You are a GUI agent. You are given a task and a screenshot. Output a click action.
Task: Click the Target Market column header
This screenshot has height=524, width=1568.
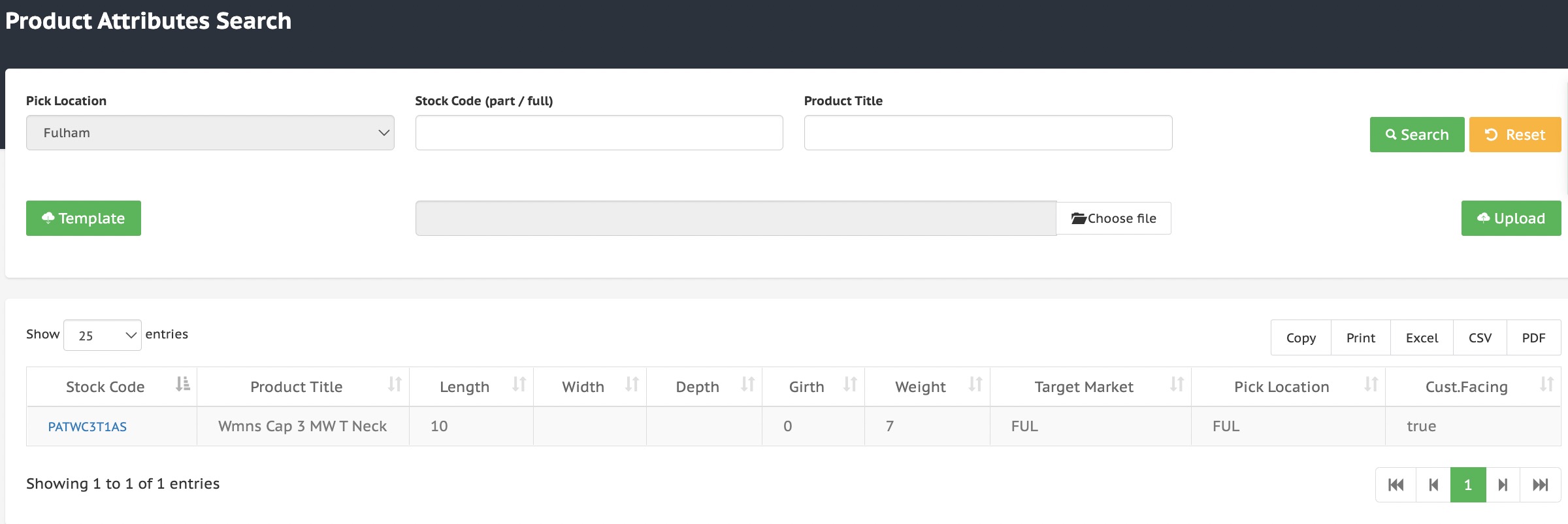click(1090, 387)
